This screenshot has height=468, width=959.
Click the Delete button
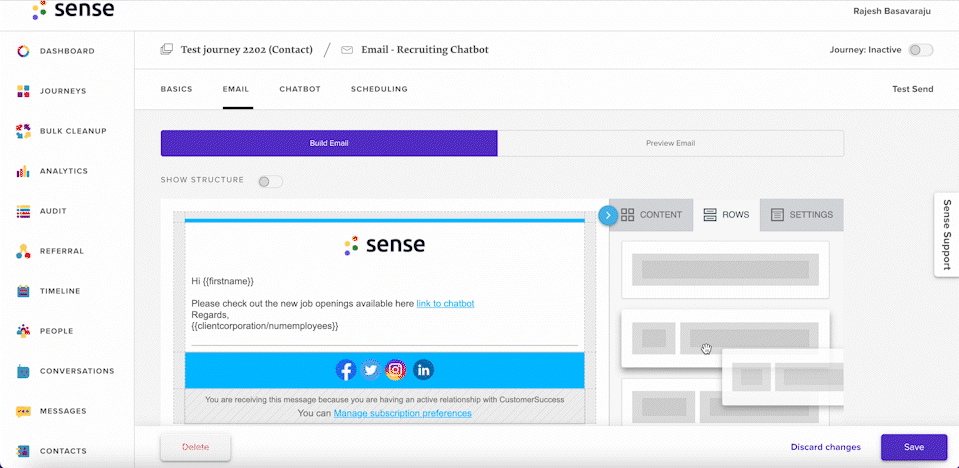pyautogui.click(x=196, y=447)
